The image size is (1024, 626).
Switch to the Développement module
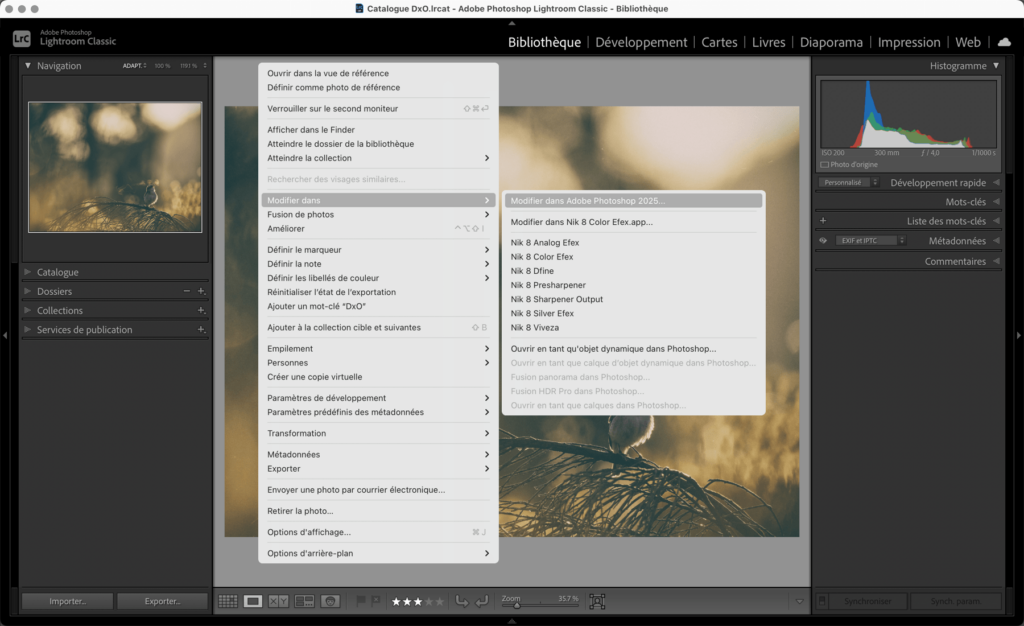[x=641, y=42]
